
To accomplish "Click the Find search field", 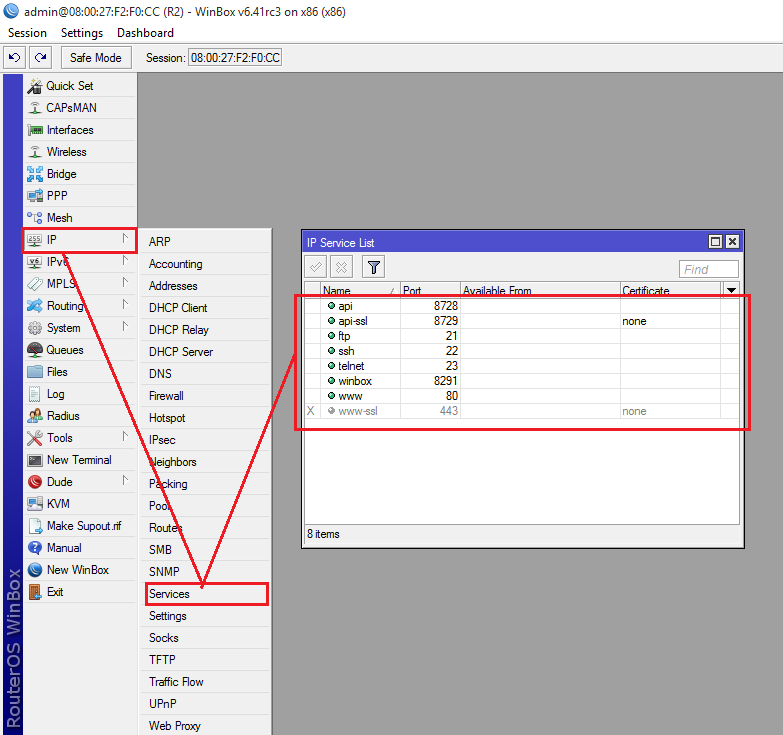I will click(x=709, y=269).
